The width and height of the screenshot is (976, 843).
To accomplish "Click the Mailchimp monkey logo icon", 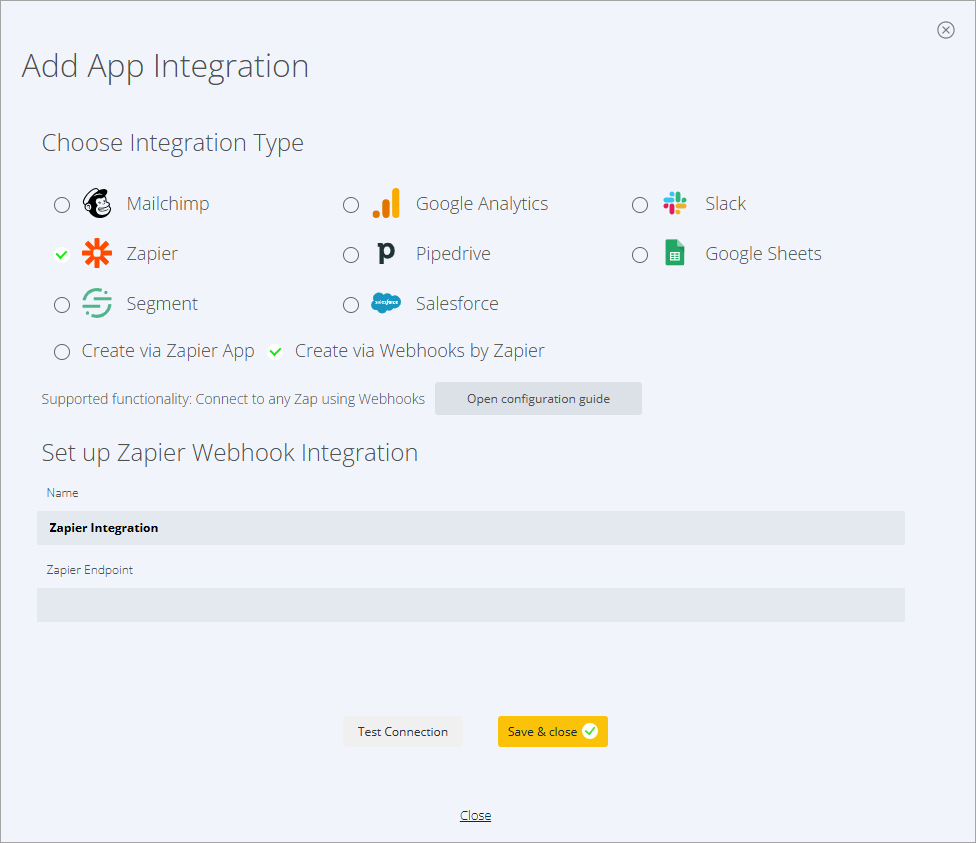I will point(97,203).
